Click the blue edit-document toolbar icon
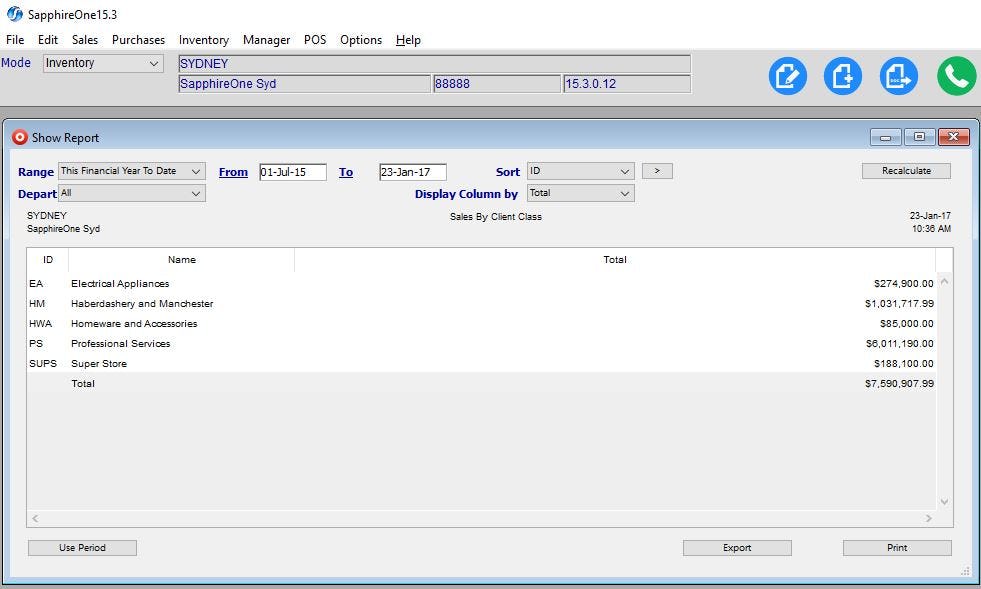 [x=787, y=76]
